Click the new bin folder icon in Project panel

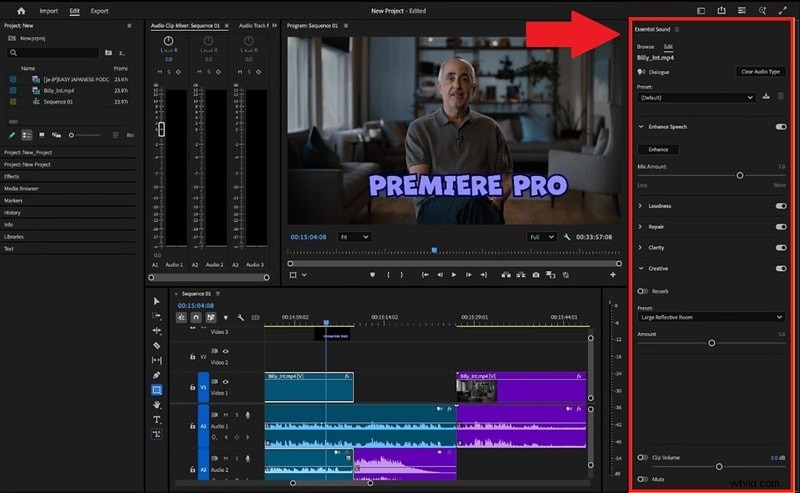pos(108,53)
